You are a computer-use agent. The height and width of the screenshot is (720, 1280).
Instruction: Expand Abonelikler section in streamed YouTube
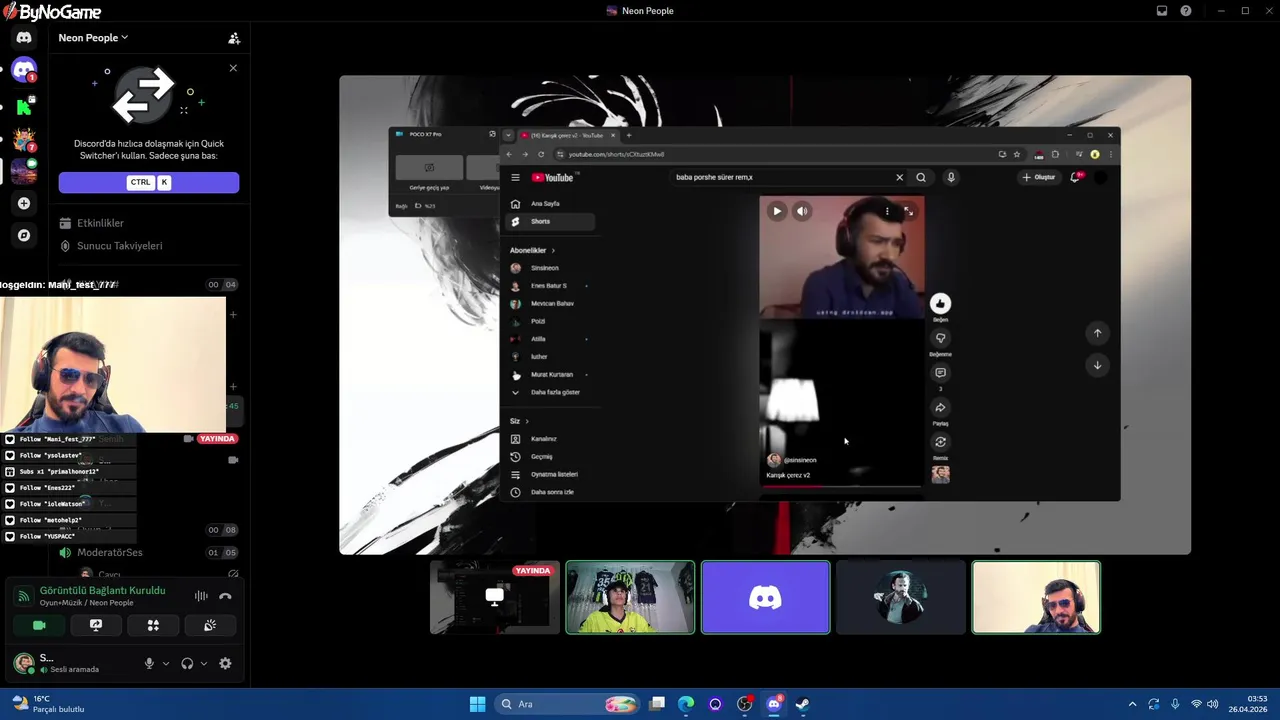coord(532,250)
